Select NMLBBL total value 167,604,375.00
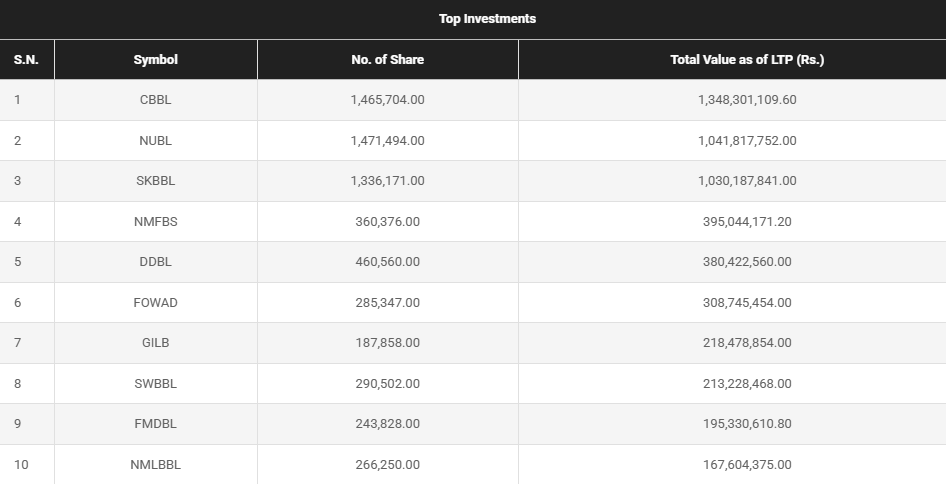The image size is (946, 484). click(746, 465)
